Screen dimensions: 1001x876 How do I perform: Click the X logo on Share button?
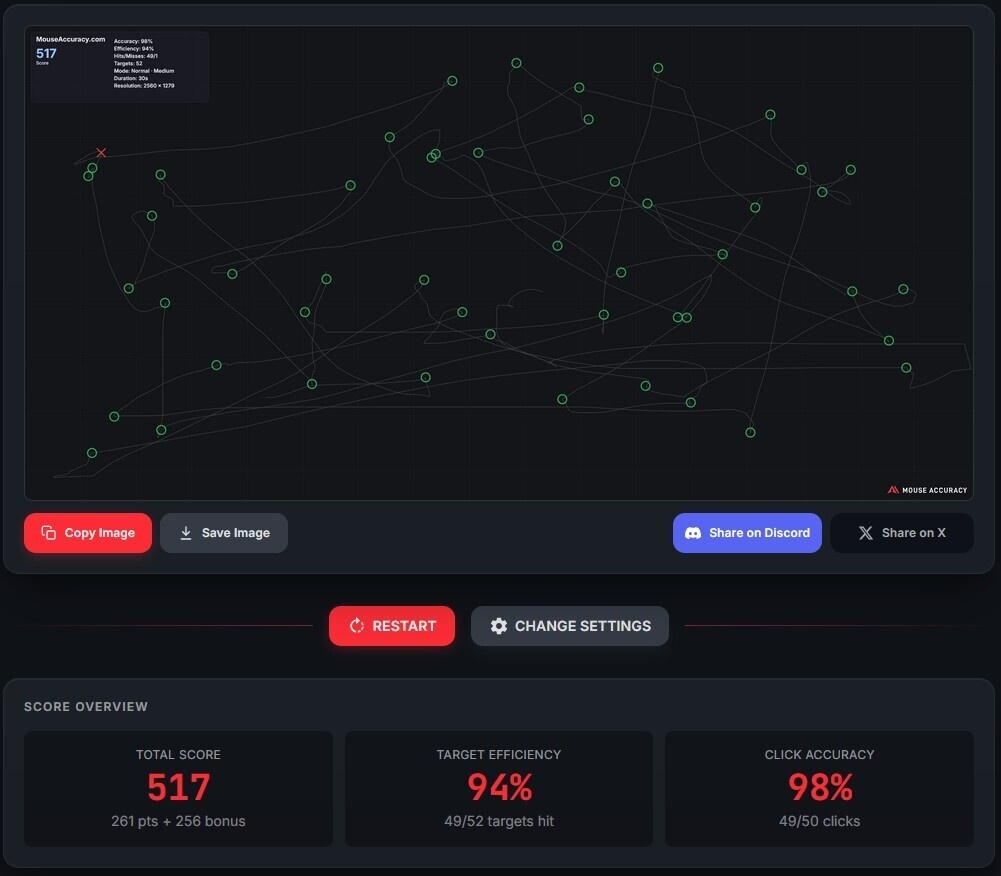click(866, 533)
